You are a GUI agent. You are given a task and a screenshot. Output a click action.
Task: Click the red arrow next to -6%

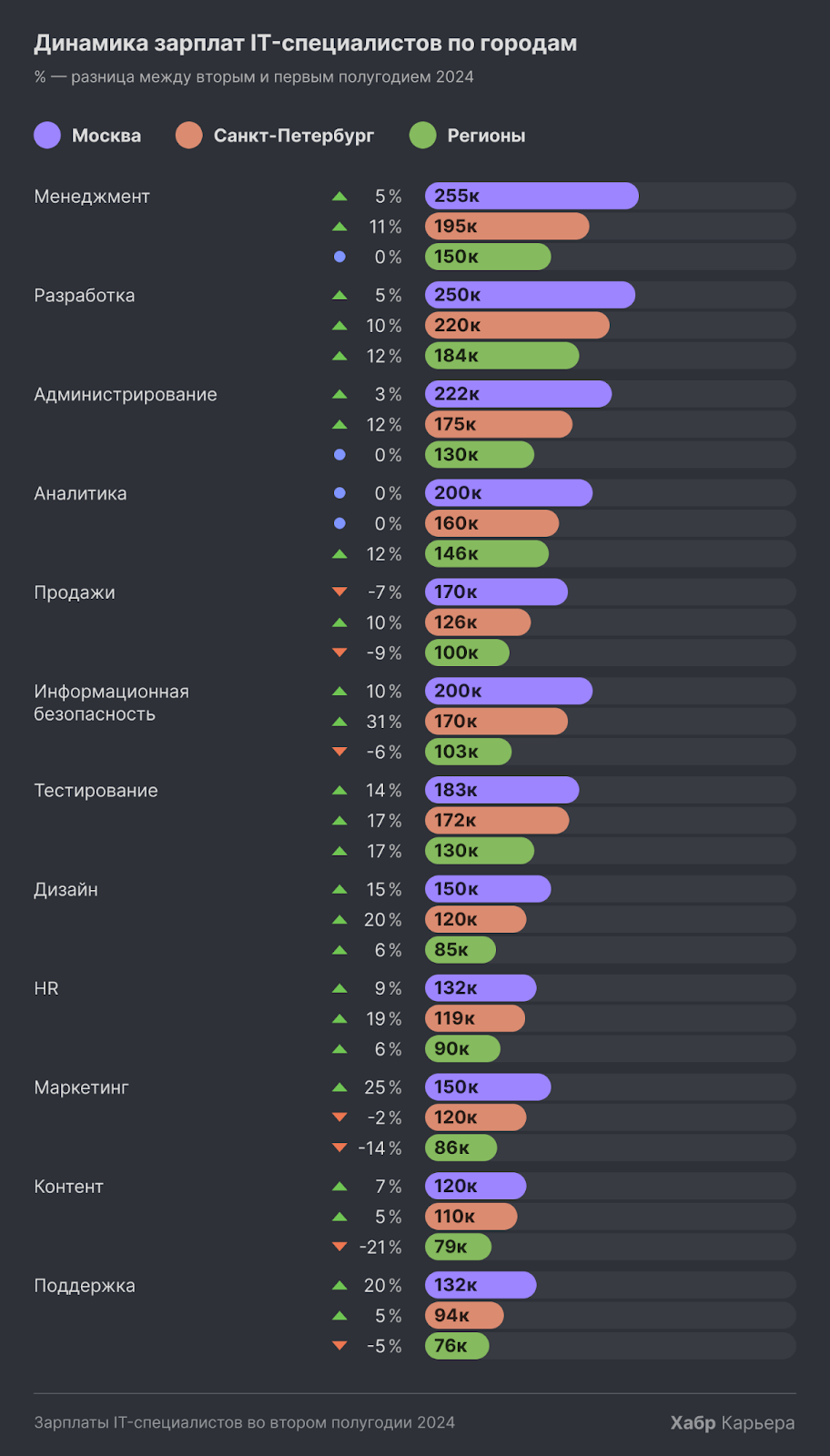339,752
